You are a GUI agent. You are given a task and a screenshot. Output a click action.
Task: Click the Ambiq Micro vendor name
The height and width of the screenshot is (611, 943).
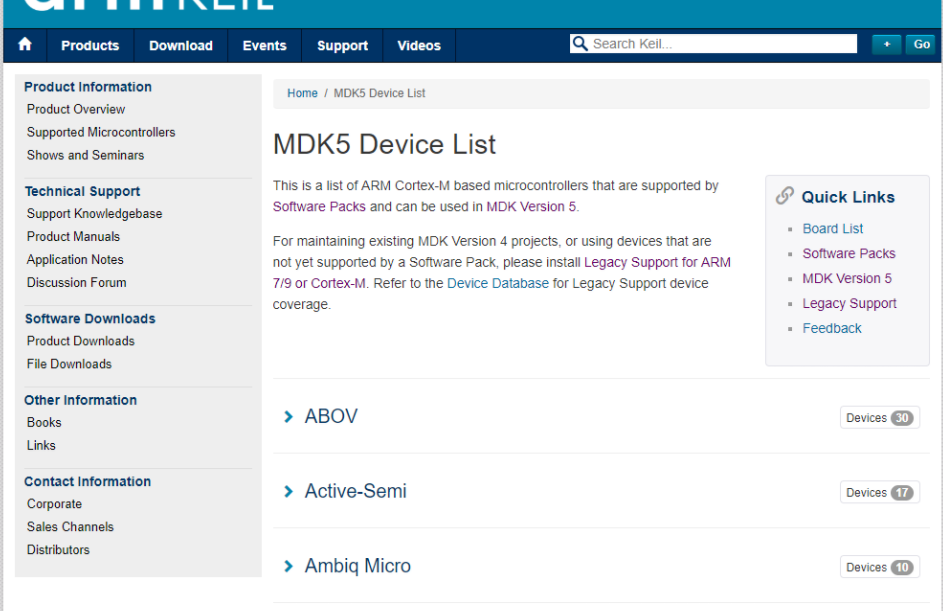tap(358, 566)
